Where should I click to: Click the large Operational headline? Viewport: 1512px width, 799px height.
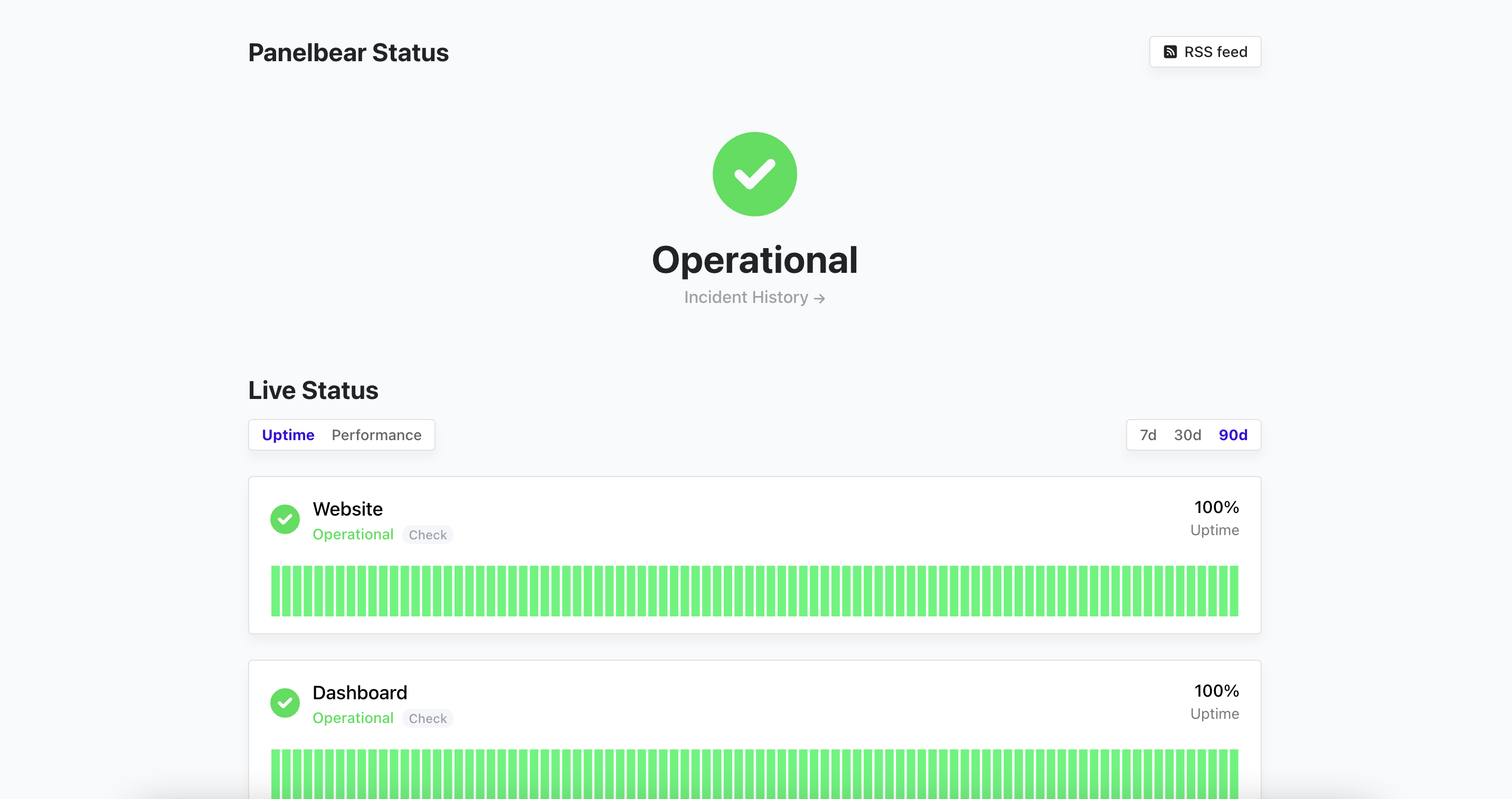[754, 260]
